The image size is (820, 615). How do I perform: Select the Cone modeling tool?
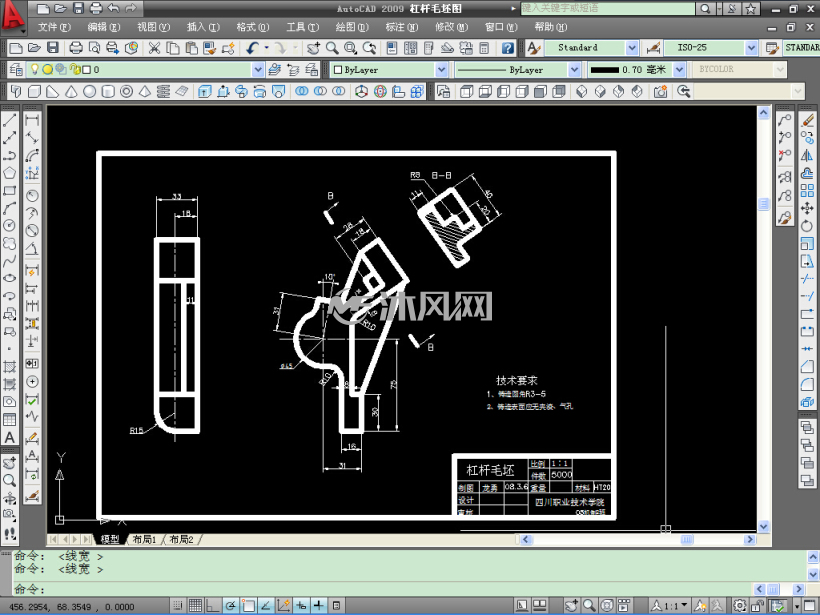(x=71, y=92)
